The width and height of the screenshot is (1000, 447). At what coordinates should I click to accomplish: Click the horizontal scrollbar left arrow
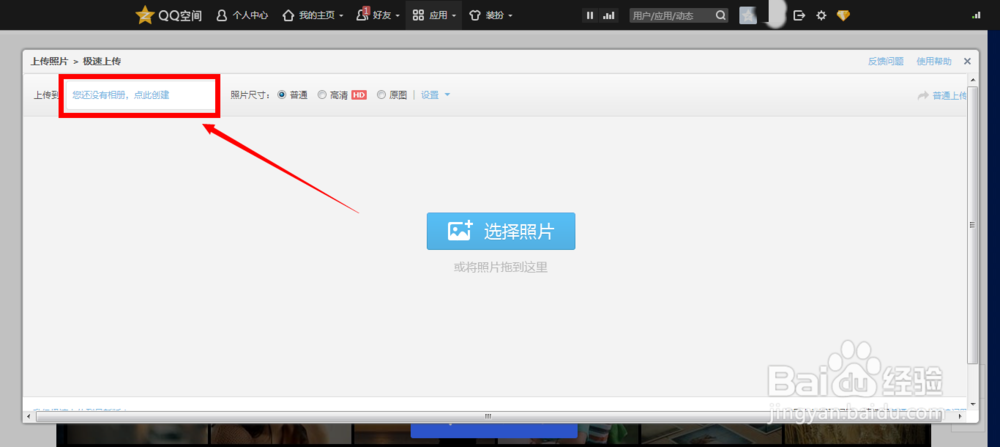pos(27,416)
